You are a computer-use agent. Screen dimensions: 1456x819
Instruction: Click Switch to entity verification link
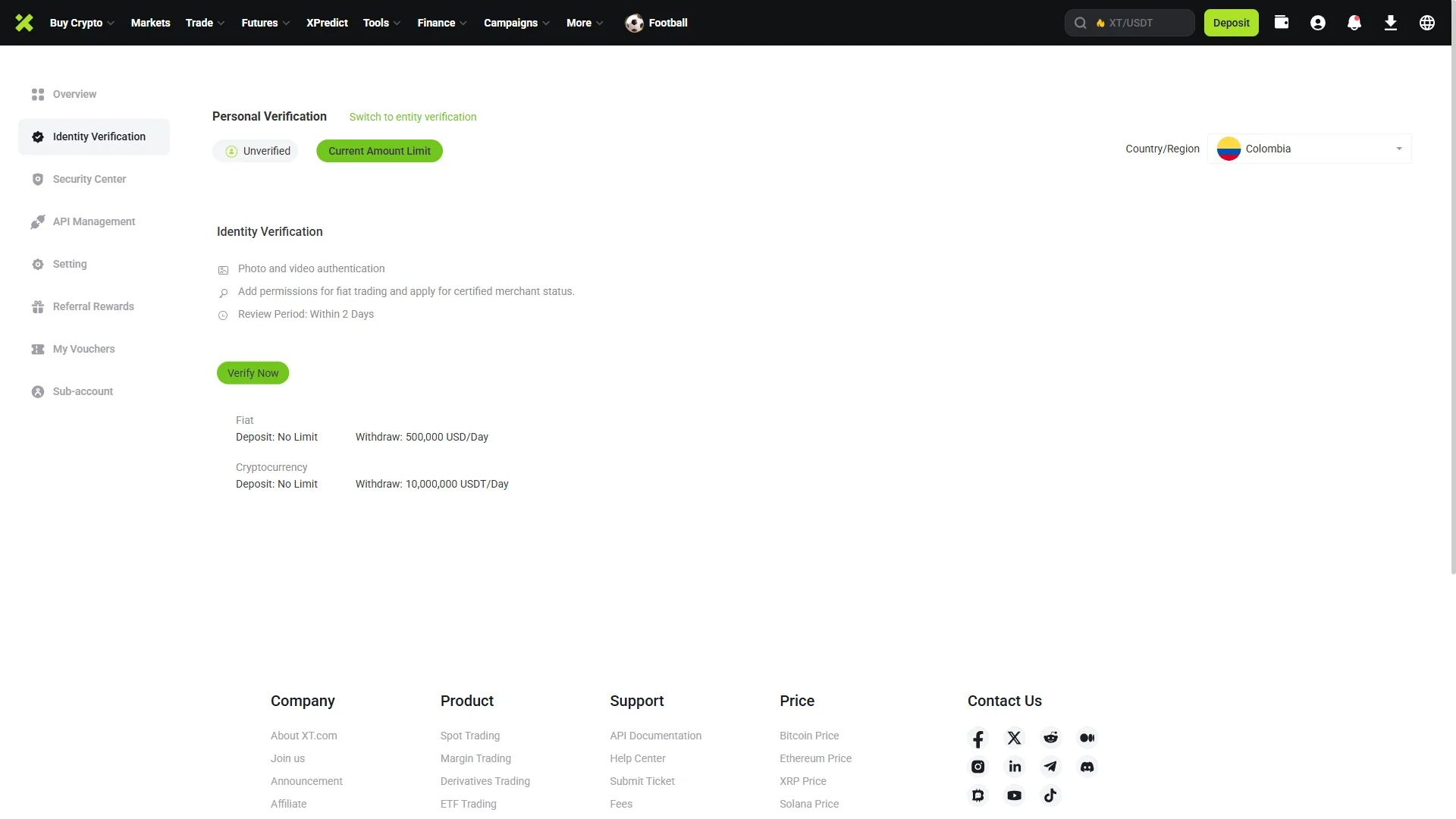coord(413,117)
